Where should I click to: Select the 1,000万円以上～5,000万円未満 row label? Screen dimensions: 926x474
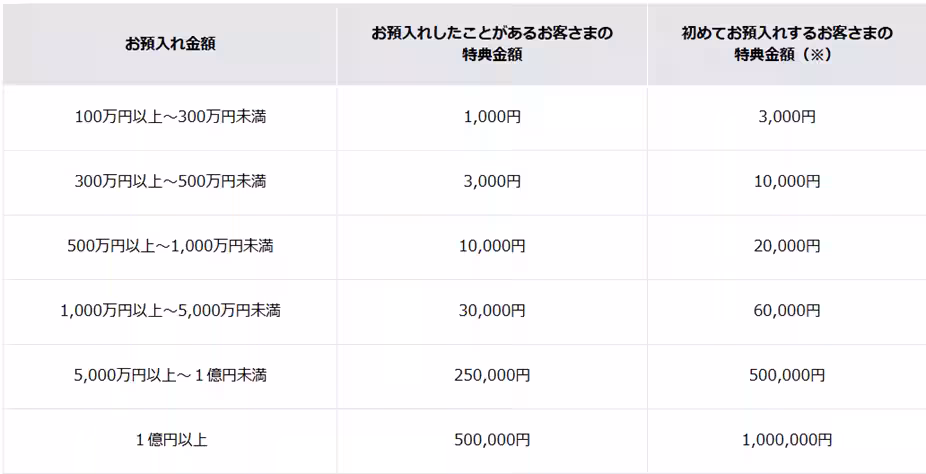tap(170, 311)
